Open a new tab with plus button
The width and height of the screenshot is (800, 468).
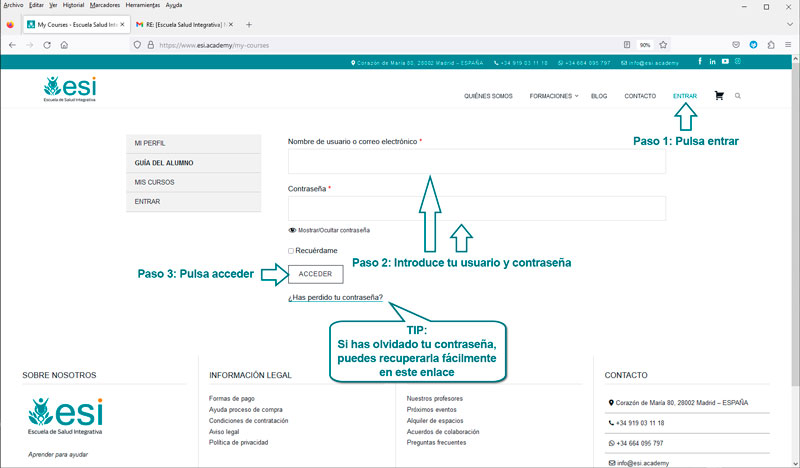click(x=249, y=24)
